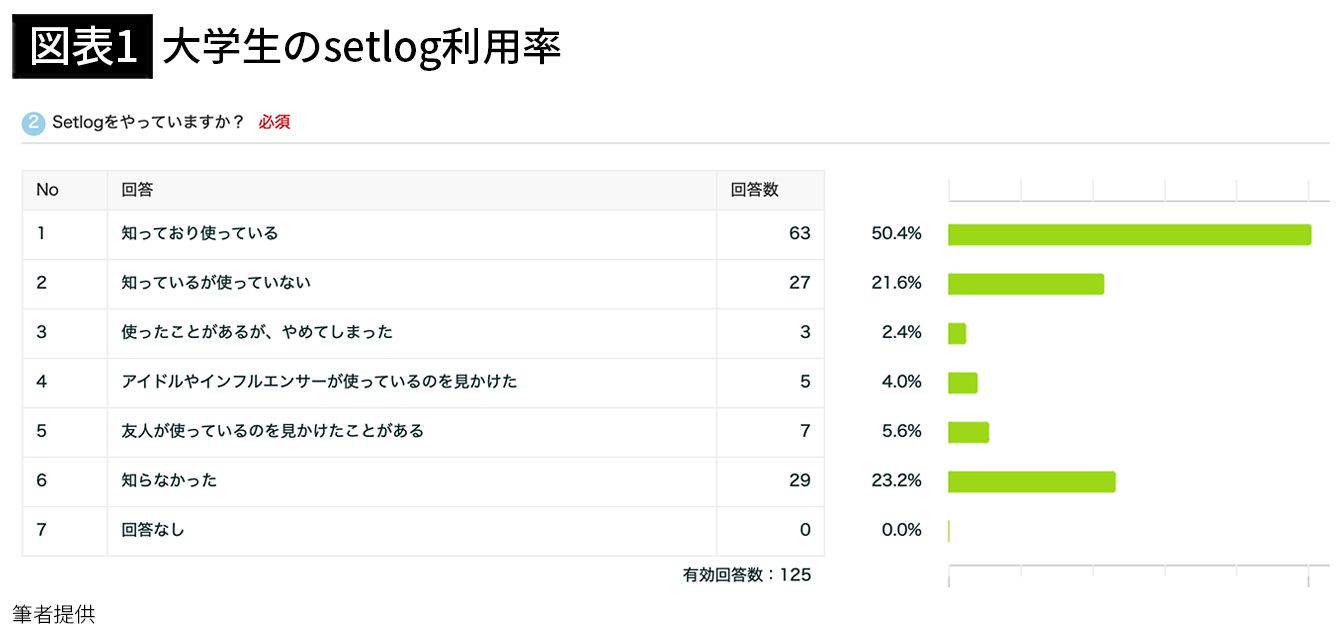1340x630 pixels.
Task: Click the small green bar for 2.4%
Action: tap(957, 333)
